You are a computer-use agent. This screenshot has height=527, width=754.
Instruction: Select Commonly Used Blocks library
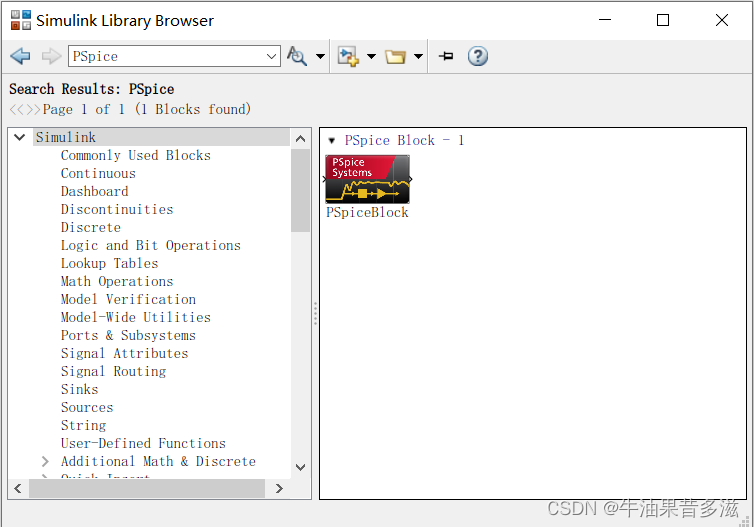(136, 155)
